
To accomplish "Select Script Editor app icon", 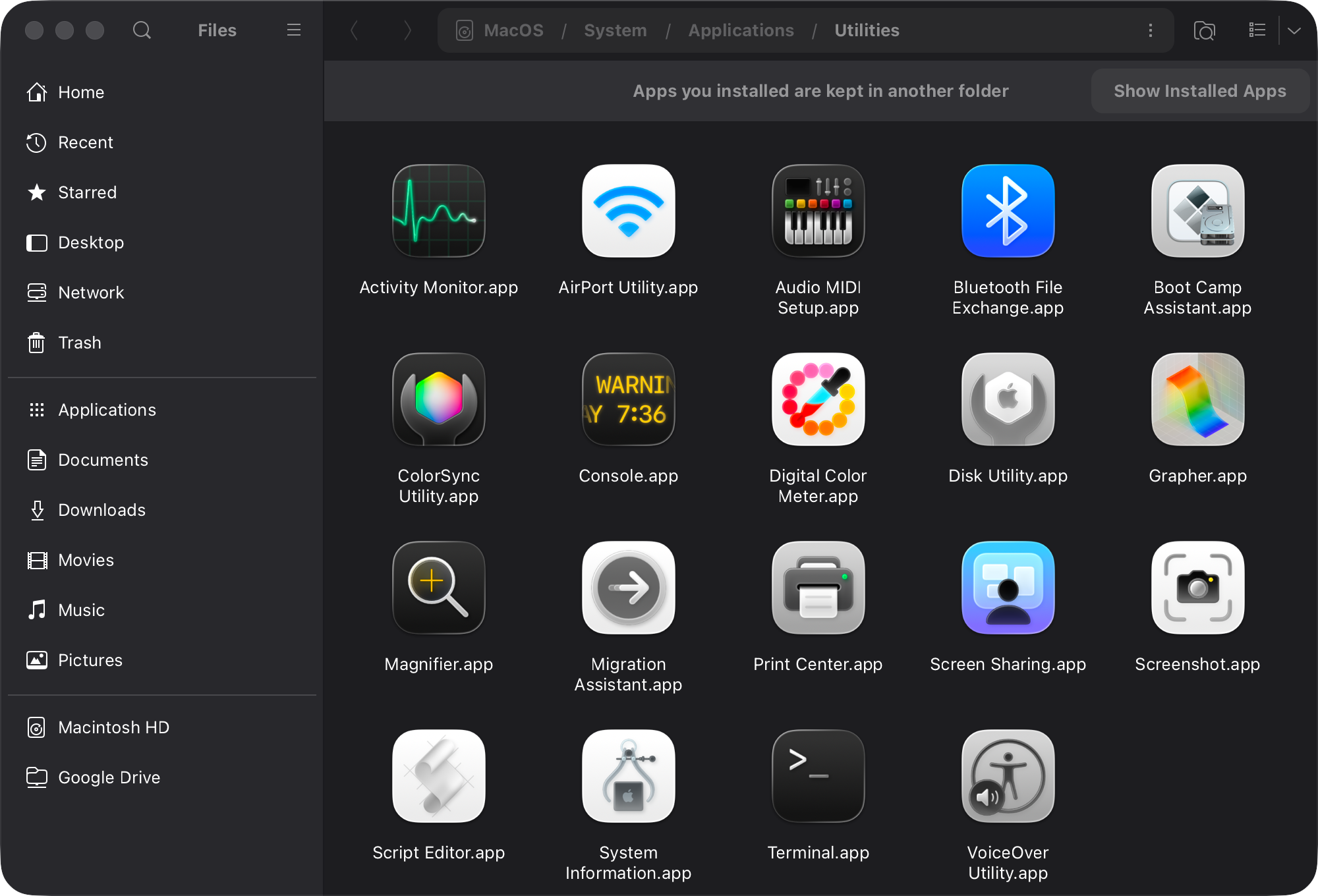I will (438, 776).
